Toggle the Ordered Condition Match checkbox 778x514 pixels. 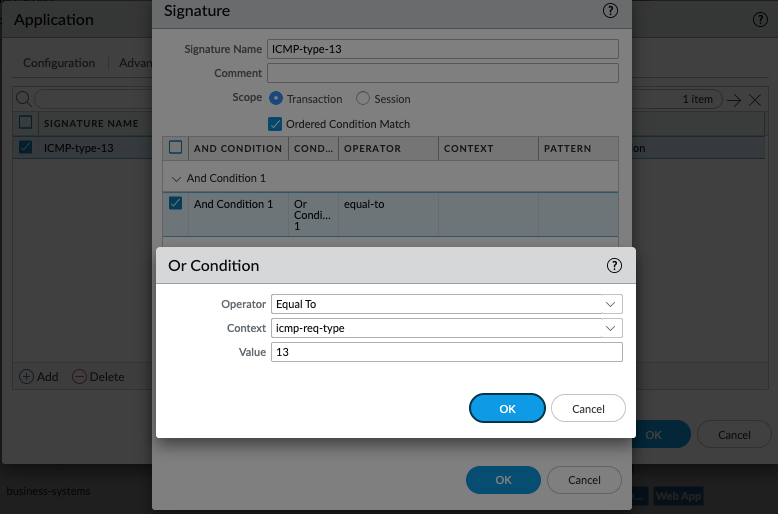point(275,124)
